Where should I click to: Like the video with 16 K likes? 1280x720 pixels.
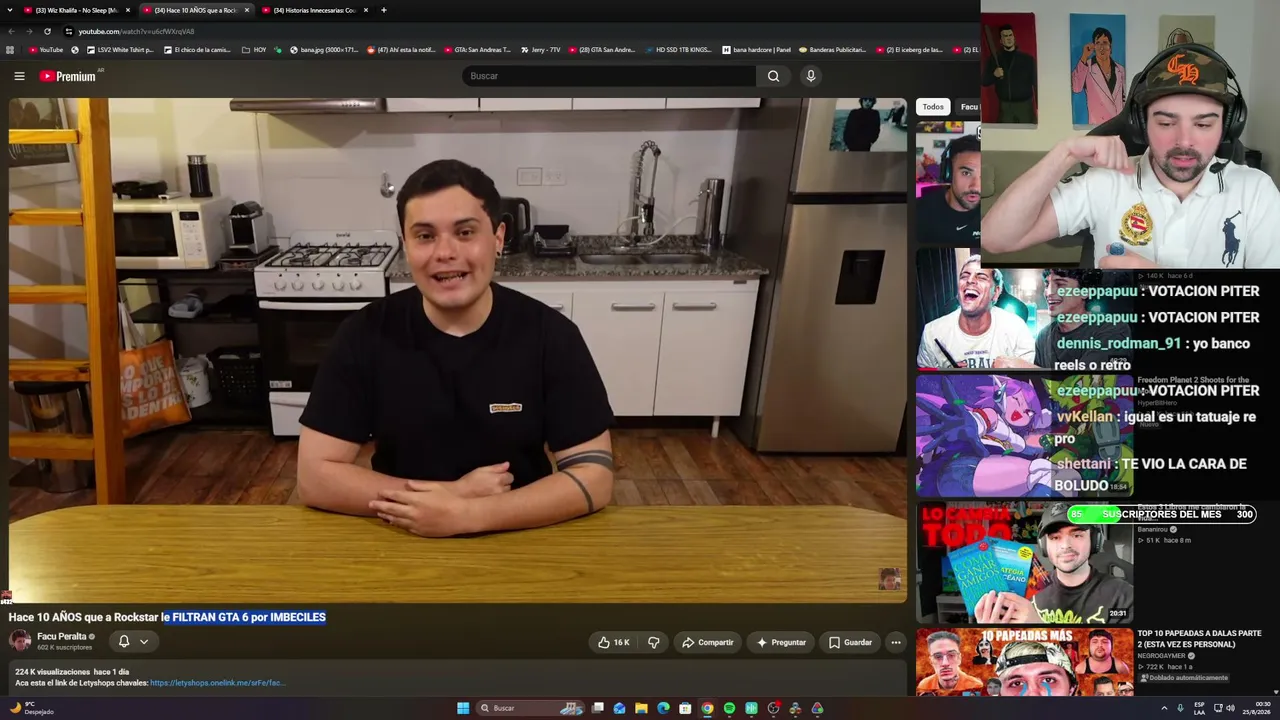pyautogui.click(x=614, y=642)
